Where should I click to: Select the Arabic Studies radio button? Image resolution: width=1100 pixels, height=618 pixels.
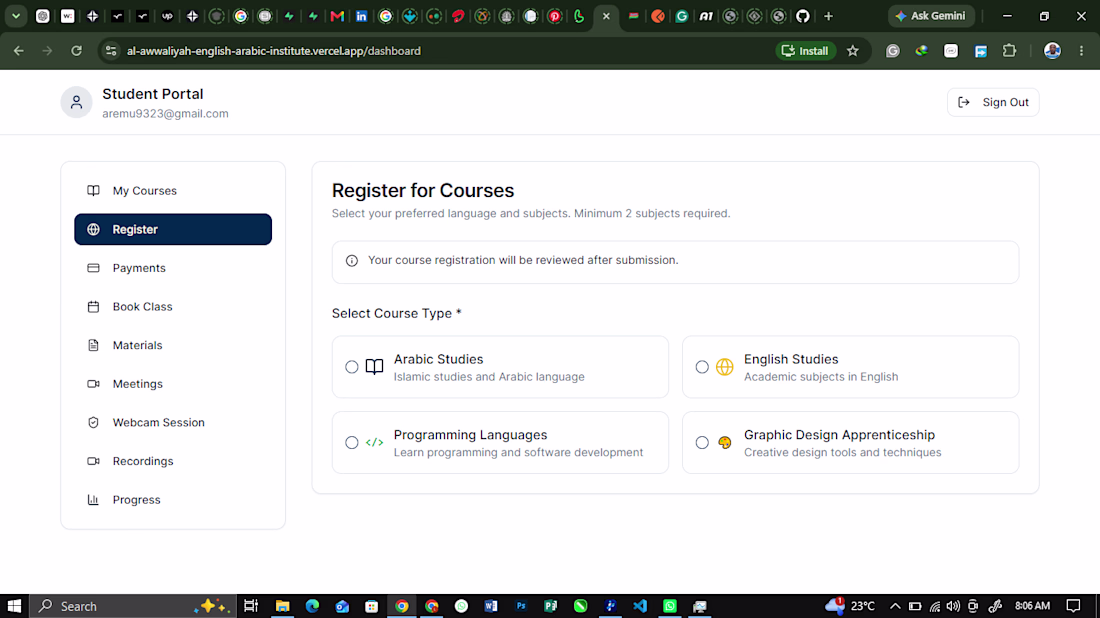pyautogui.click(x=351, y=367)
